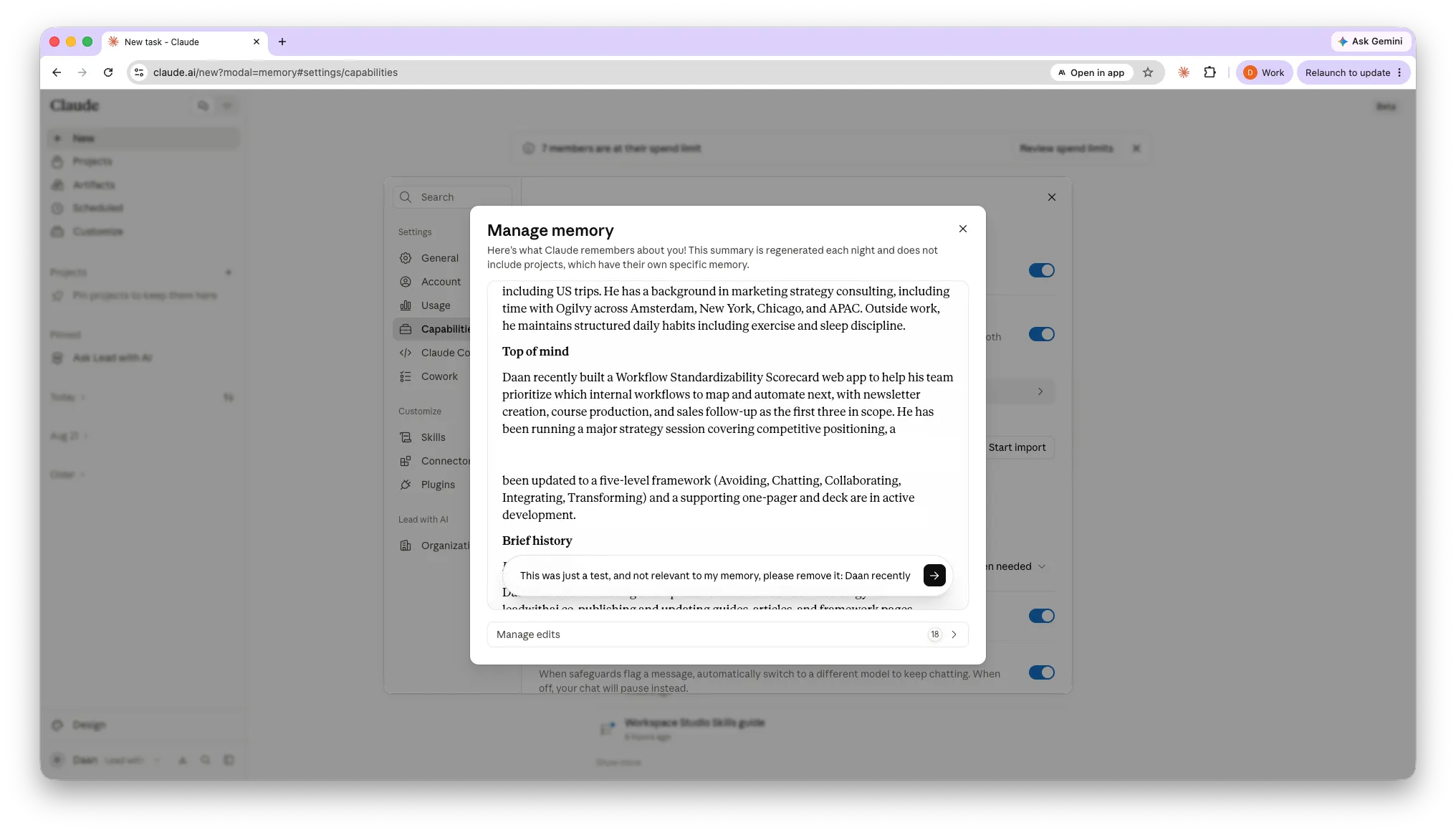Open Manage edits row
The height and width of the screenshot is (833, 1456).
728,634
